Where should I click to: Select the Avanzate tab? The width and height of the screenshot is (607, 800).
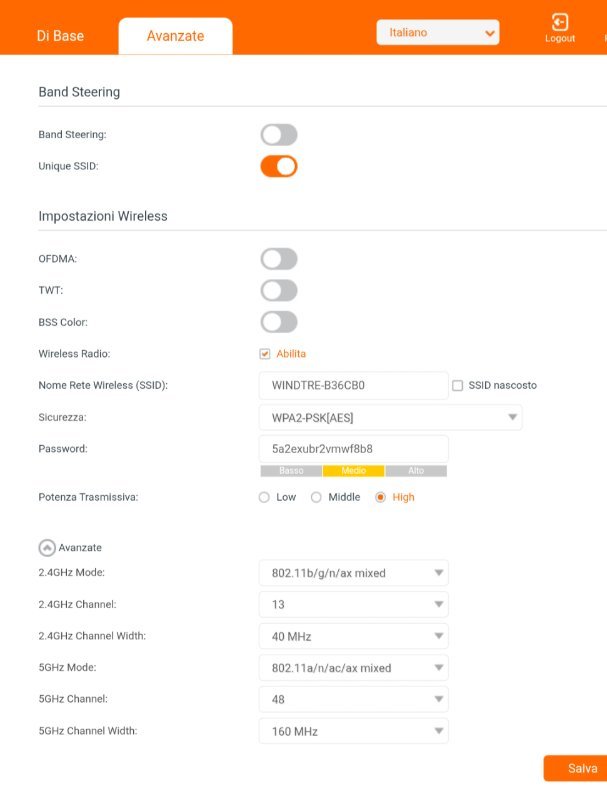[x=175, y=36]
